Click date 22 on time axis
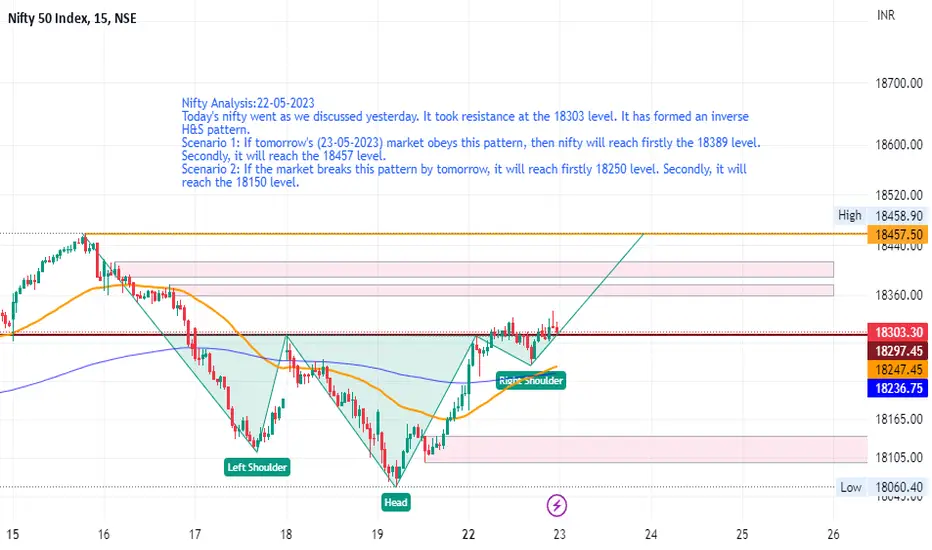This screenshot has height=550, width=932. click(x=469, y=534)
